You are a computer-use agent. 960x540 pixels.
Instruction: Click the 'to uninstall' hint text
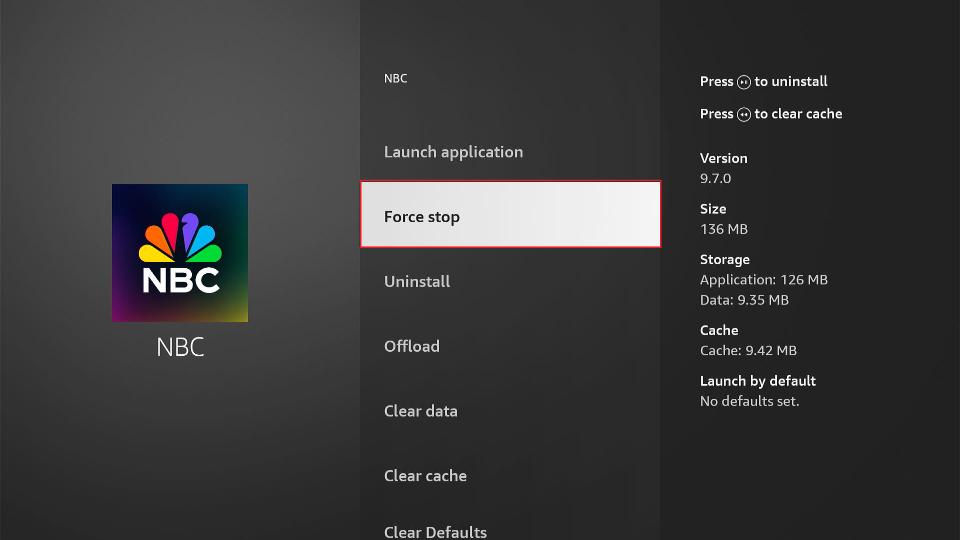(790, 81)
